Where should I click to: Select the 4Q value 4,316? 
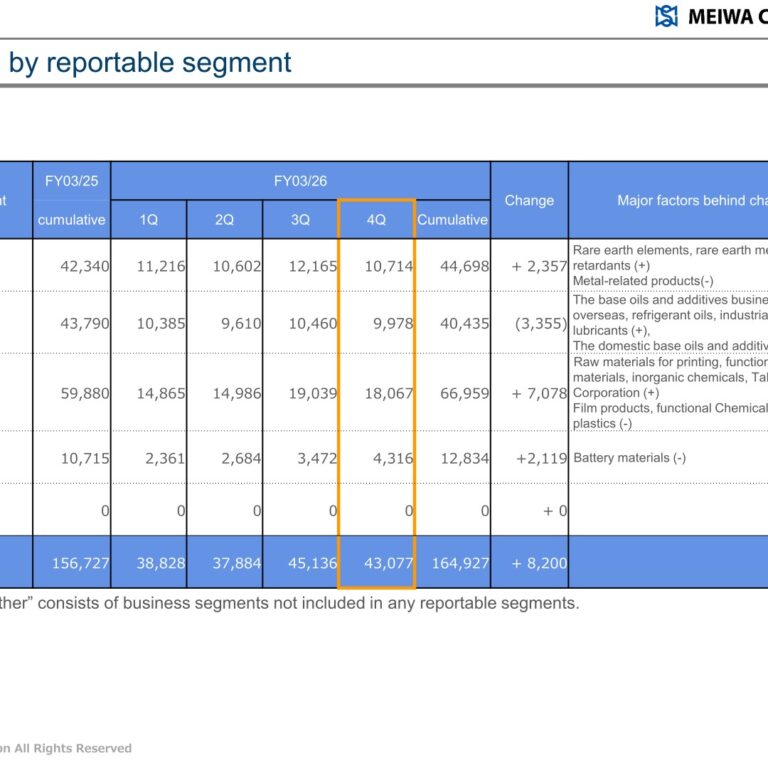pos(393,458)
